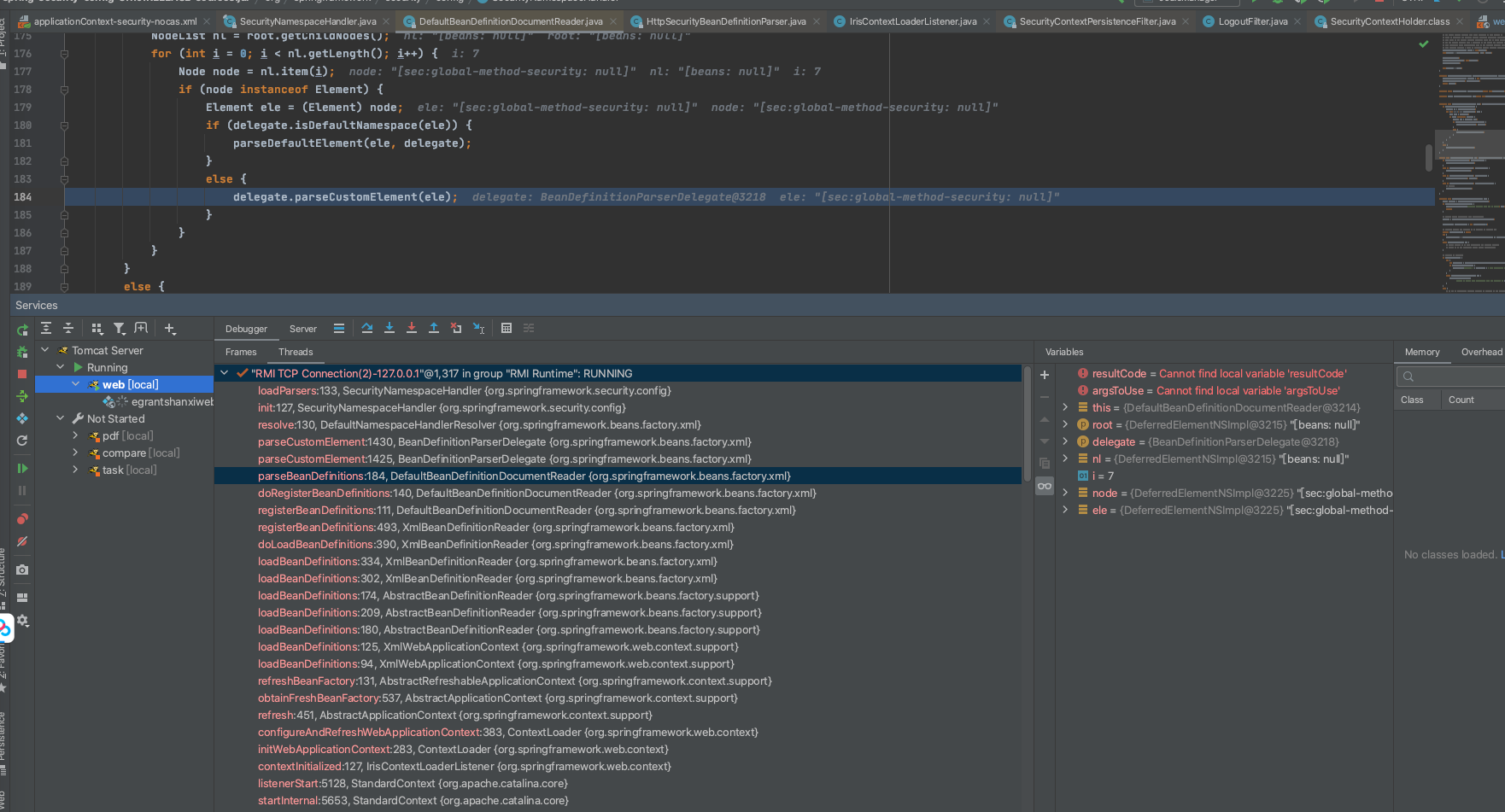Expand the pdf [local] configuration
Viewport: 1505px width, 812px height.
[75, 435]
